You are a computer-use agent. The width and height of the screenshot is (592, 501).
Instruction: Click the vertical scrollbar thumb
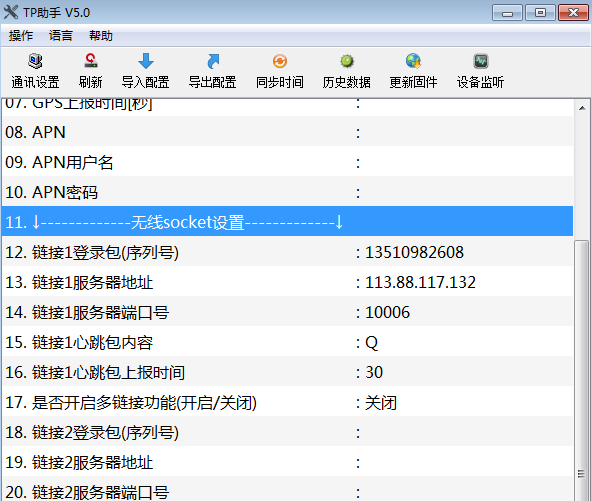[582, 370]
